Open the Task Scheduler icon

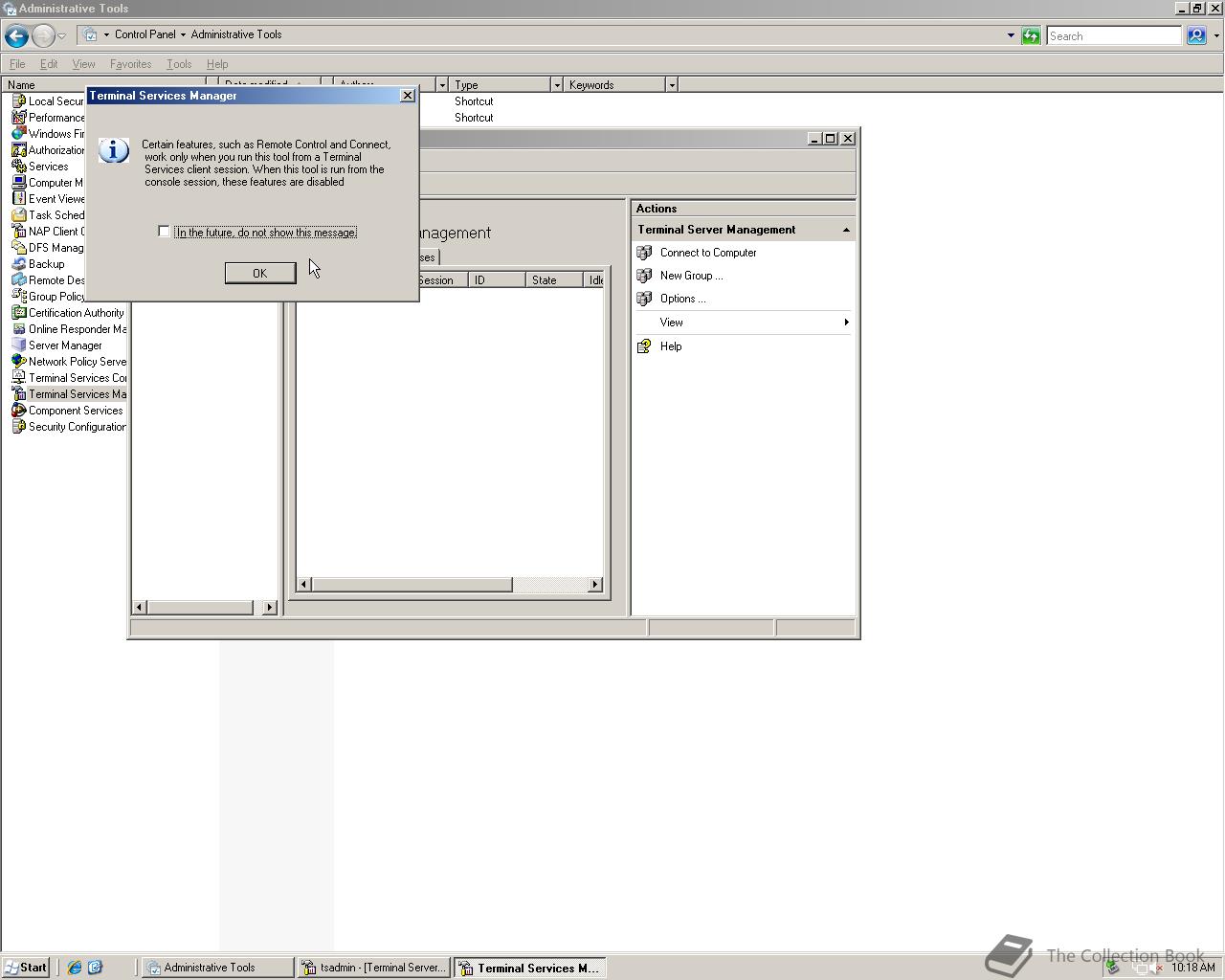point(18,215)
